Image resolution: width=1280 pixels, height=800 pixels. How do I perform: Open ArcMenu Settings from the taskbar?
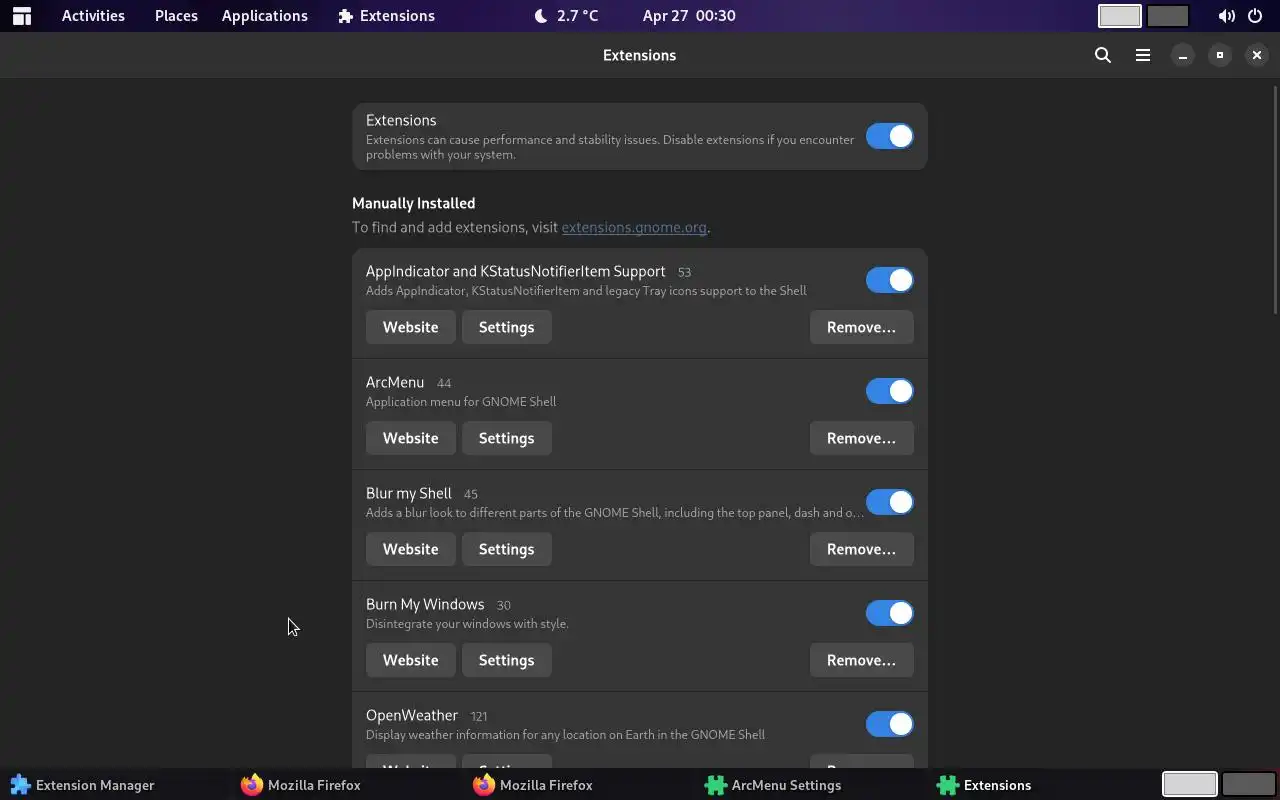pos(773,785)
